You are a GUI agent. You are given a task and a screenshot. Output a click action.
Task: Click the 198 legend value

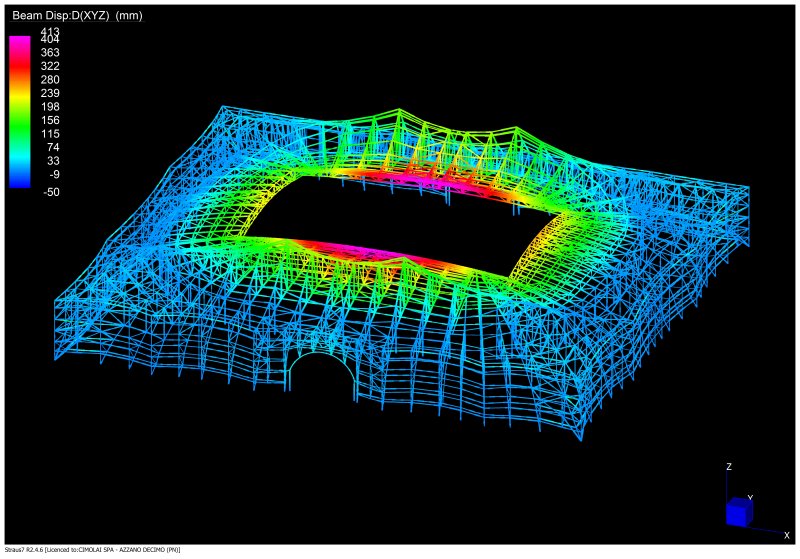50,106
